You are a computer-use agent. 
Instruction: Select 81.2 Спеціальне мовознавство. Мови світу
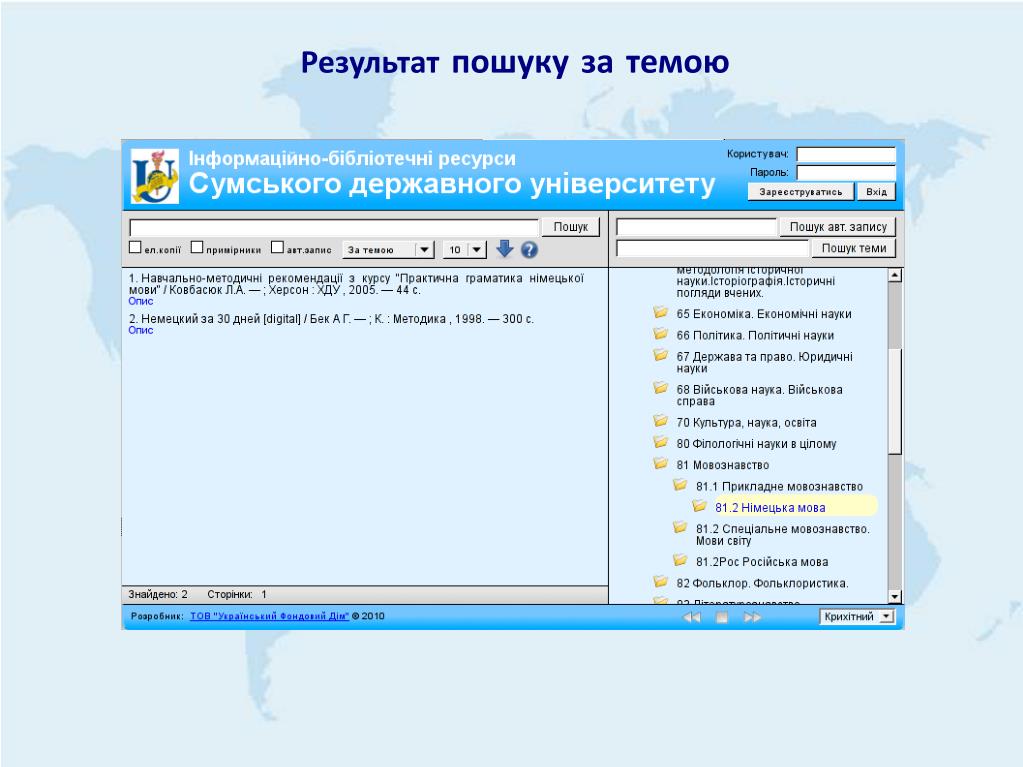click(x=782, y=535)
